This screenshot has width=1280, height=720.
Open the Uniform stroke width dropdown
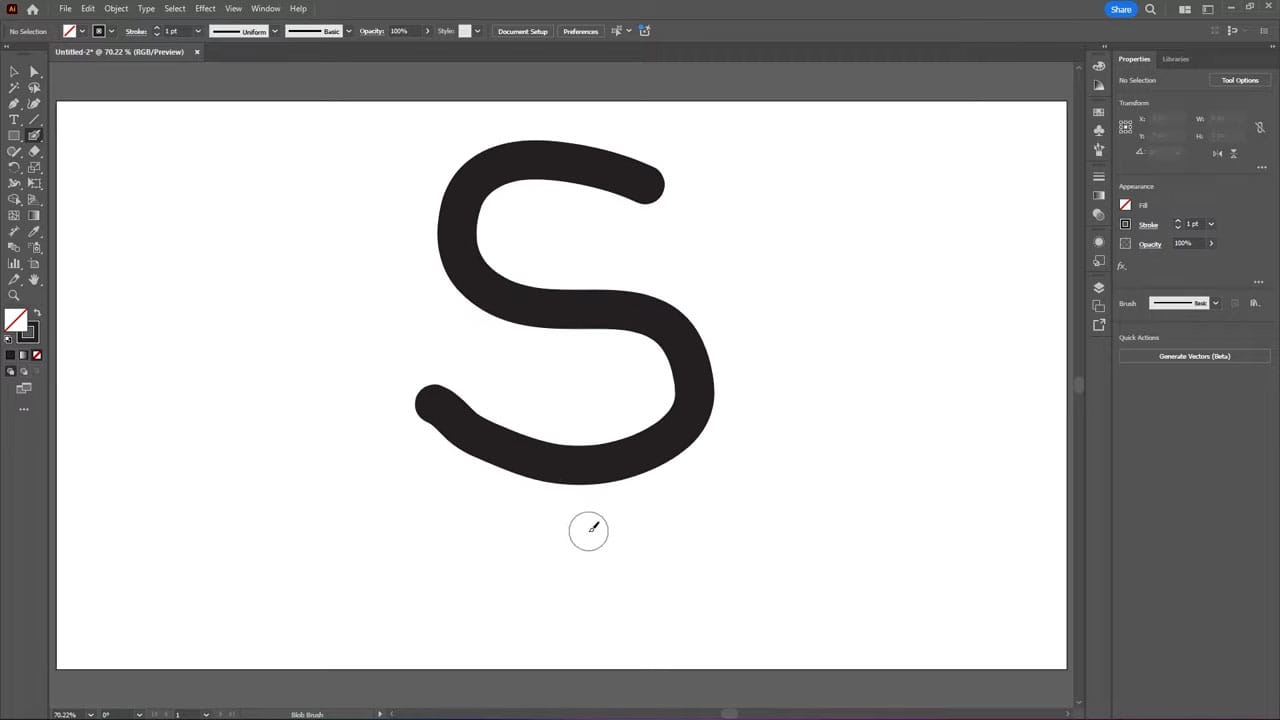click(x=273, y=31)
